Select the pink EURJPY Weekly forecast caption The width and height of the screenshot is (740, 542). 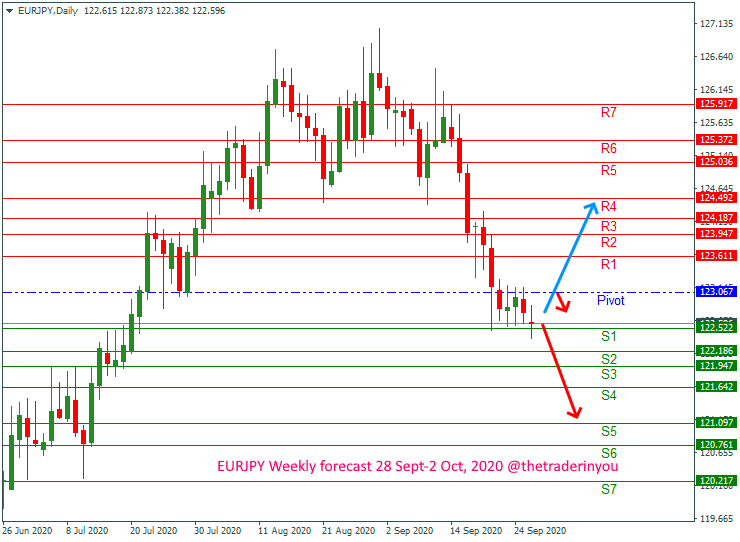point(418,466)
